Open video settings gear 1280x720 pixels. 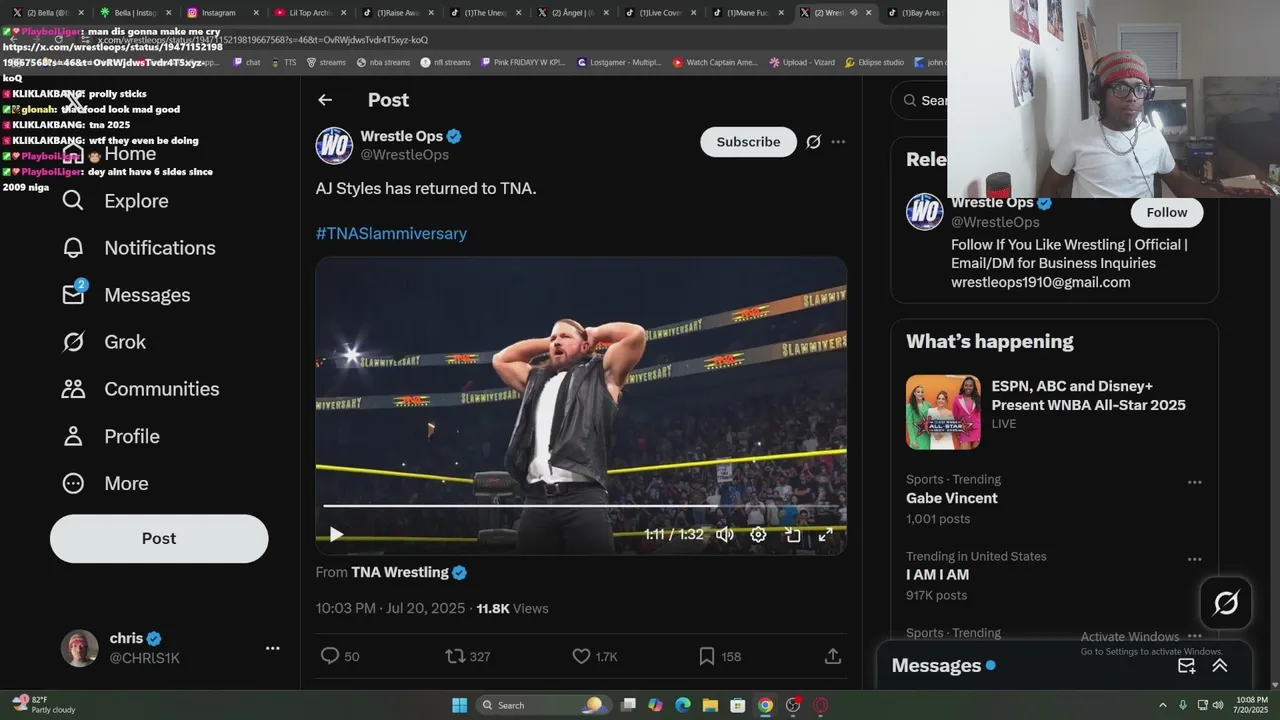758,535
